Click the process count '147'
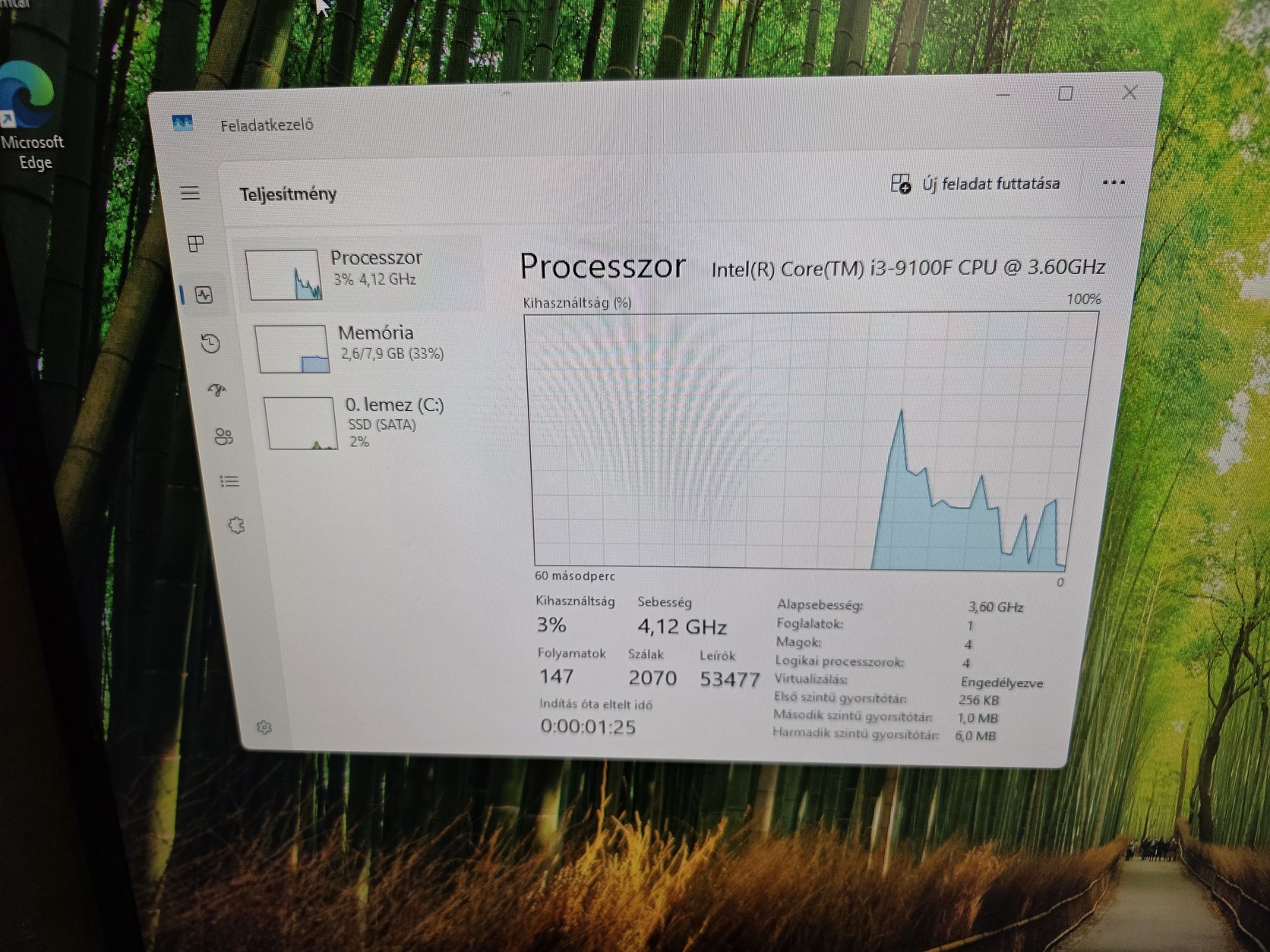 point(556,676)
